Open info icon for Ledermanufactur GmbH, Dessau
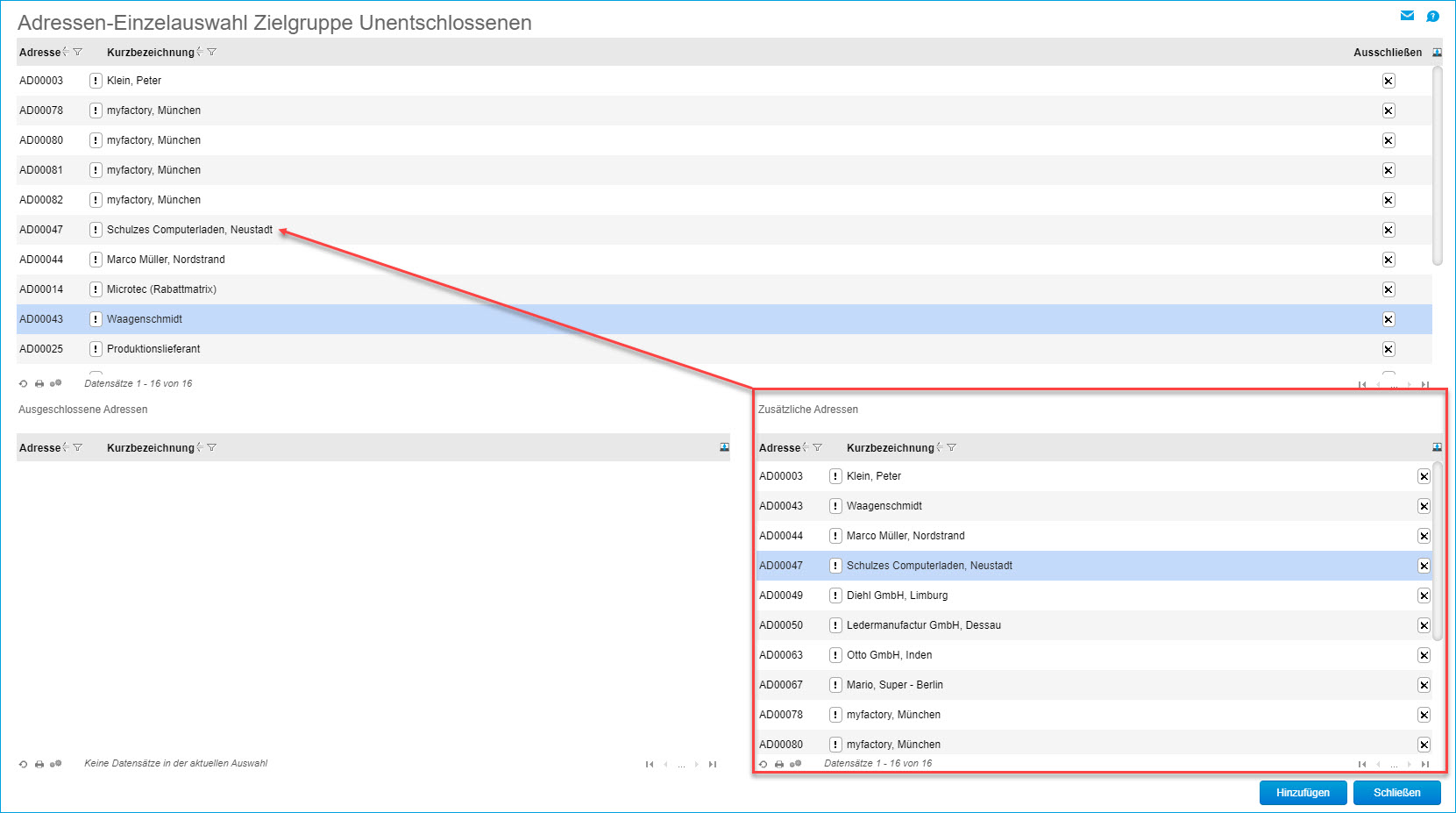The image size is (1456, 813). point(835,625)
